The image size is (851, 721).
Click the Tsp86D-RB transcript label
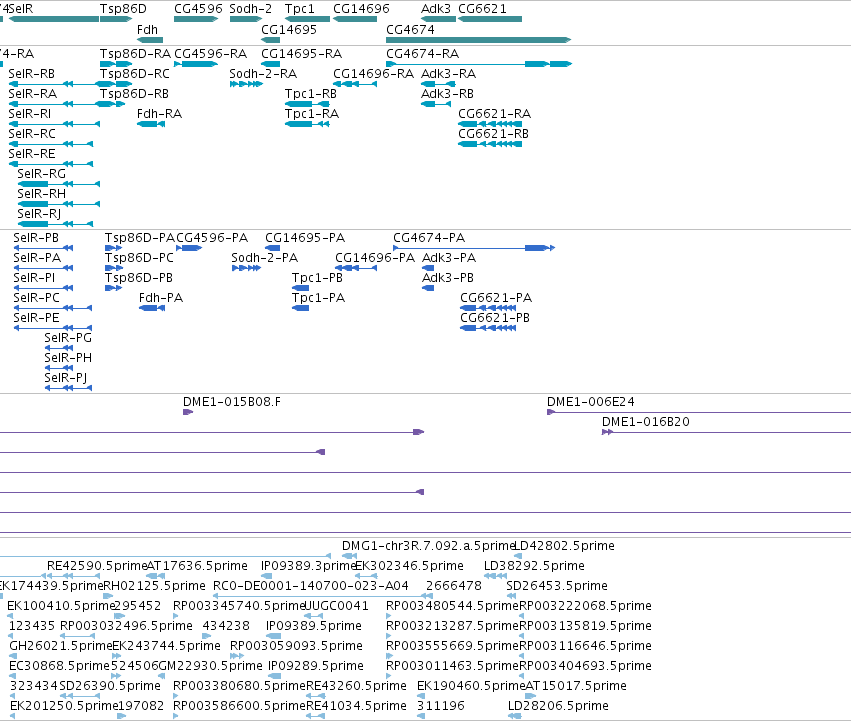134,94
